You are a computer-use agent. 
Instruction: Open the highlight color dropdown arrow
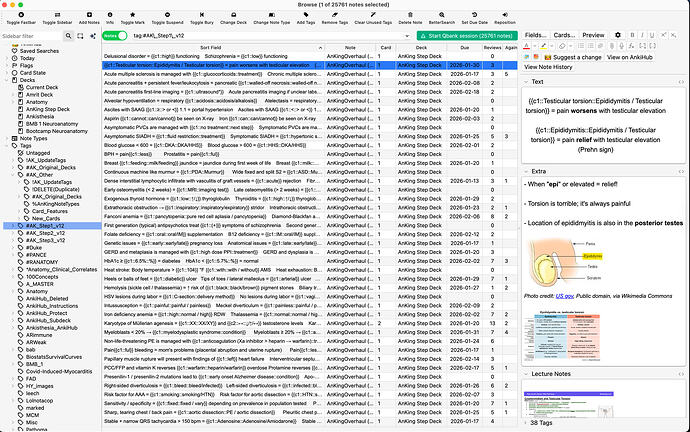click(x=551, y=46)
